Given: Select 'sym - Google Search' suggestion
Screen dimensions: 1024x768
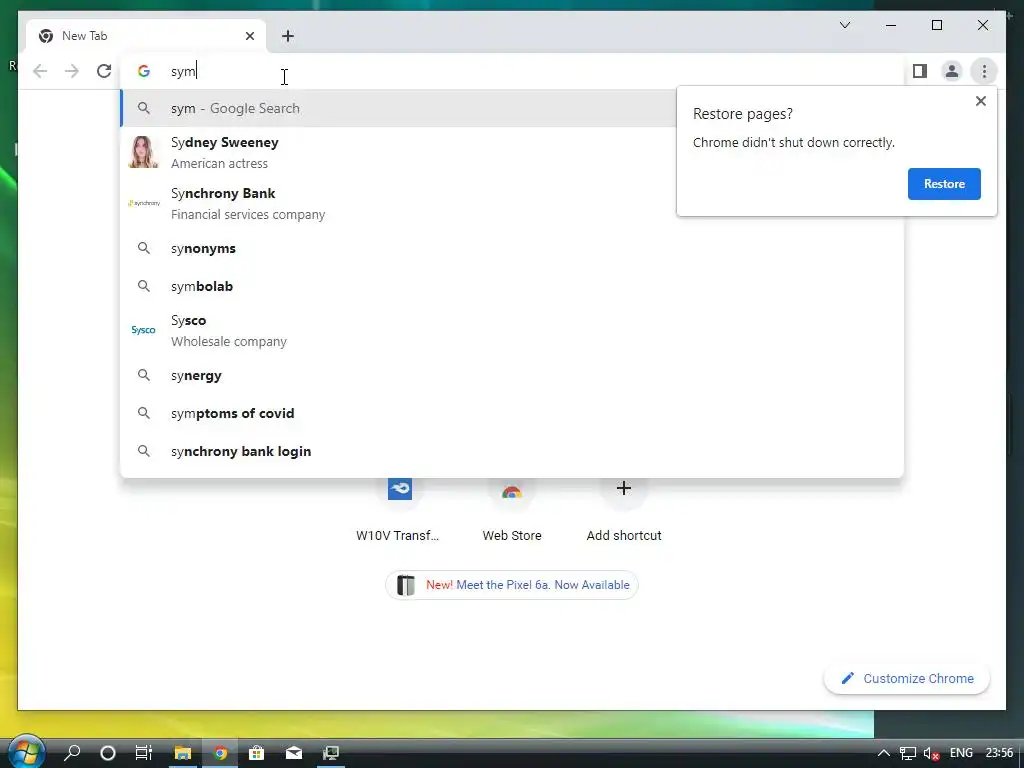Looking at the screenshot, I should [398, 108].
